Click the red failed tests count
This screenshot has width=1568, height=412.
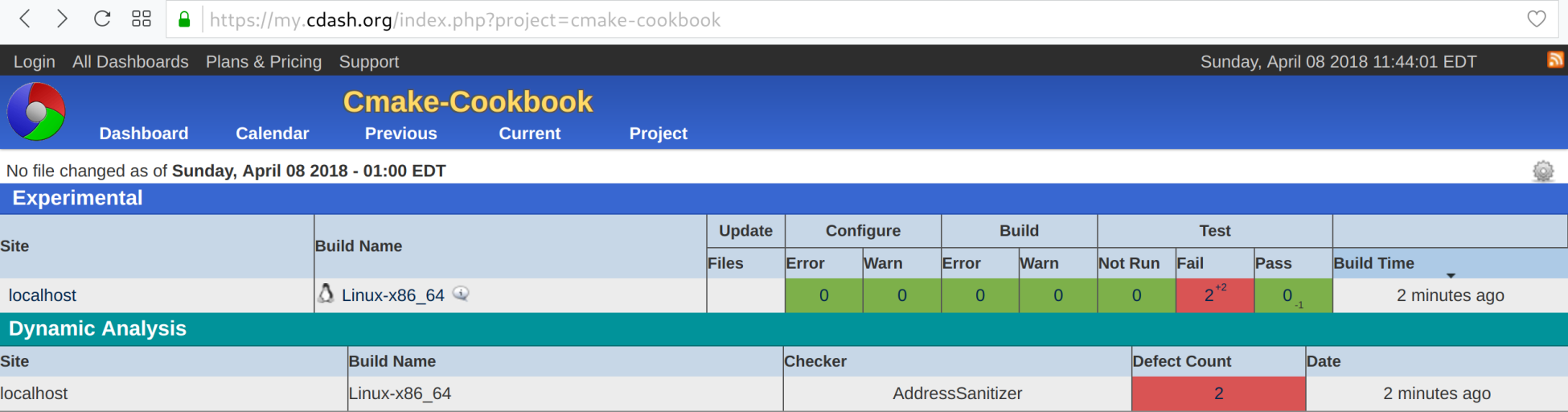coord(1209,296)
